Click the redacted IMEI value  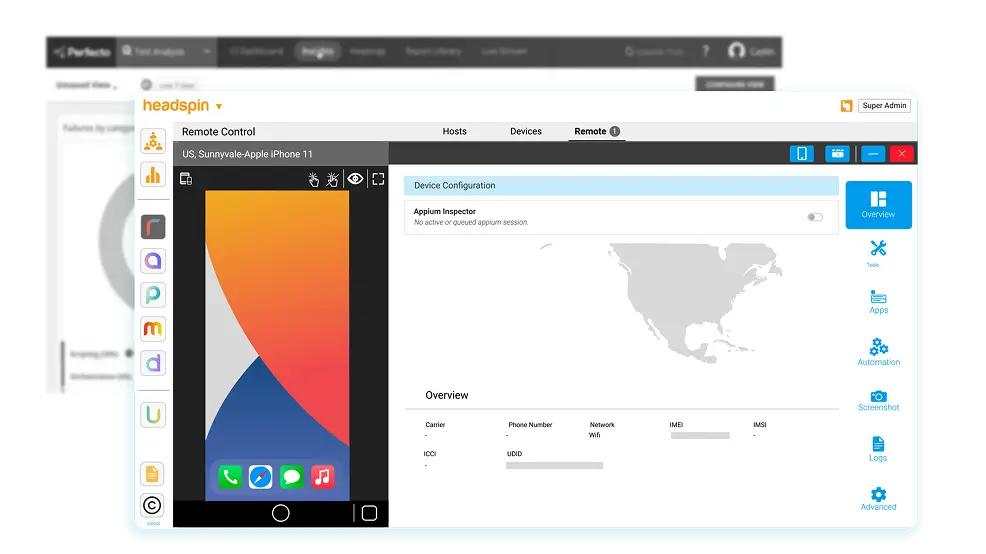[700, 435]
